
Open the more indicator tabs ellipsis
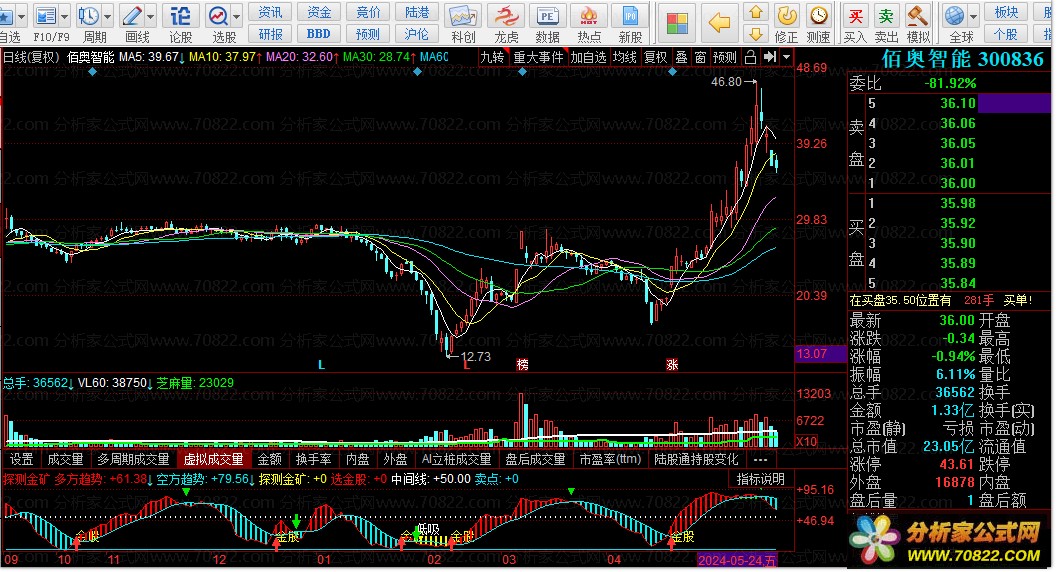(760, 459)
